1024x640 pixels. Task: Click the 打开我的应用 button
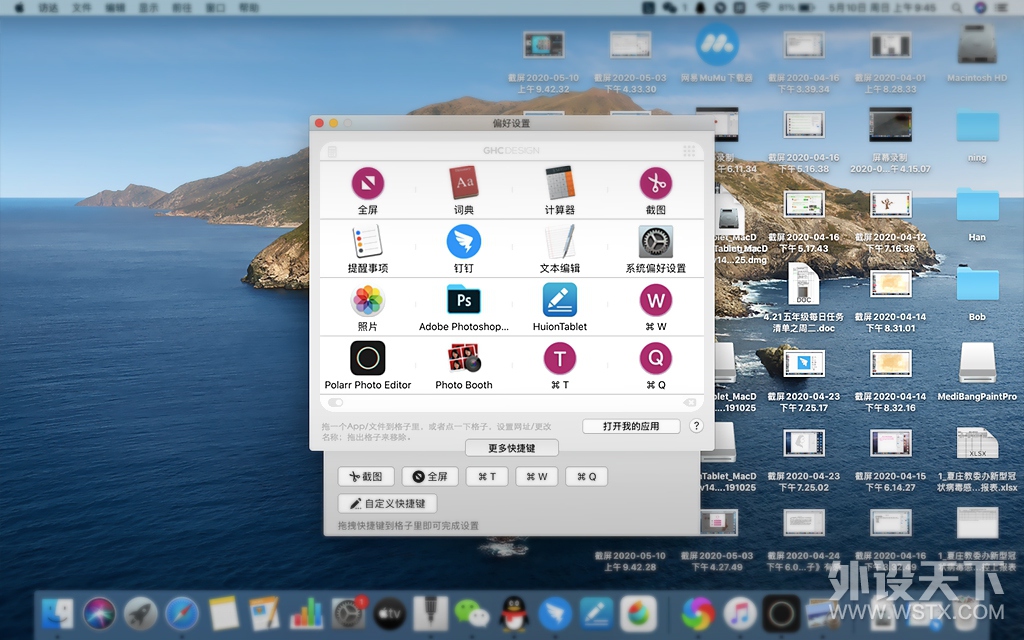(631, 426)
